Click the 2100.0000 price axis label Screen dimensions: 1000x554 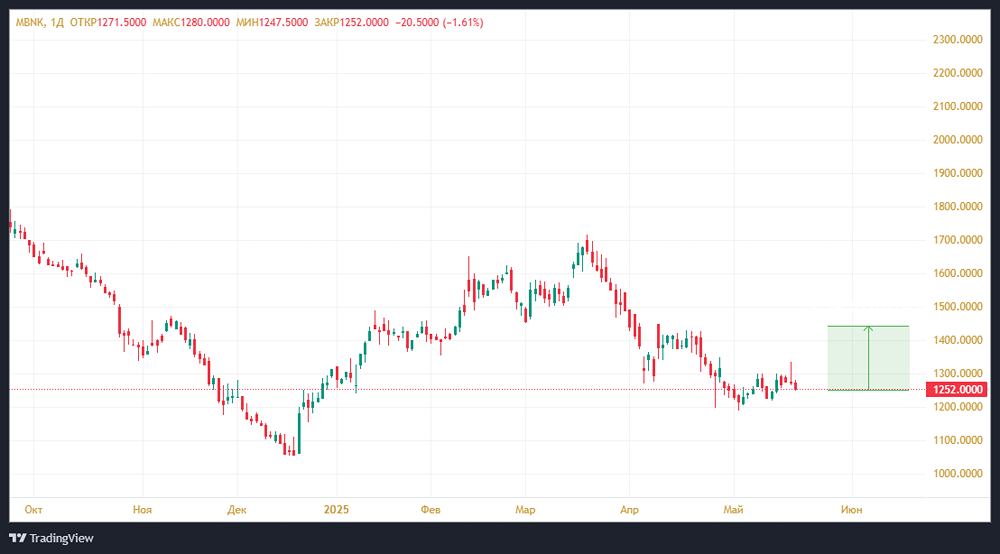957,106
